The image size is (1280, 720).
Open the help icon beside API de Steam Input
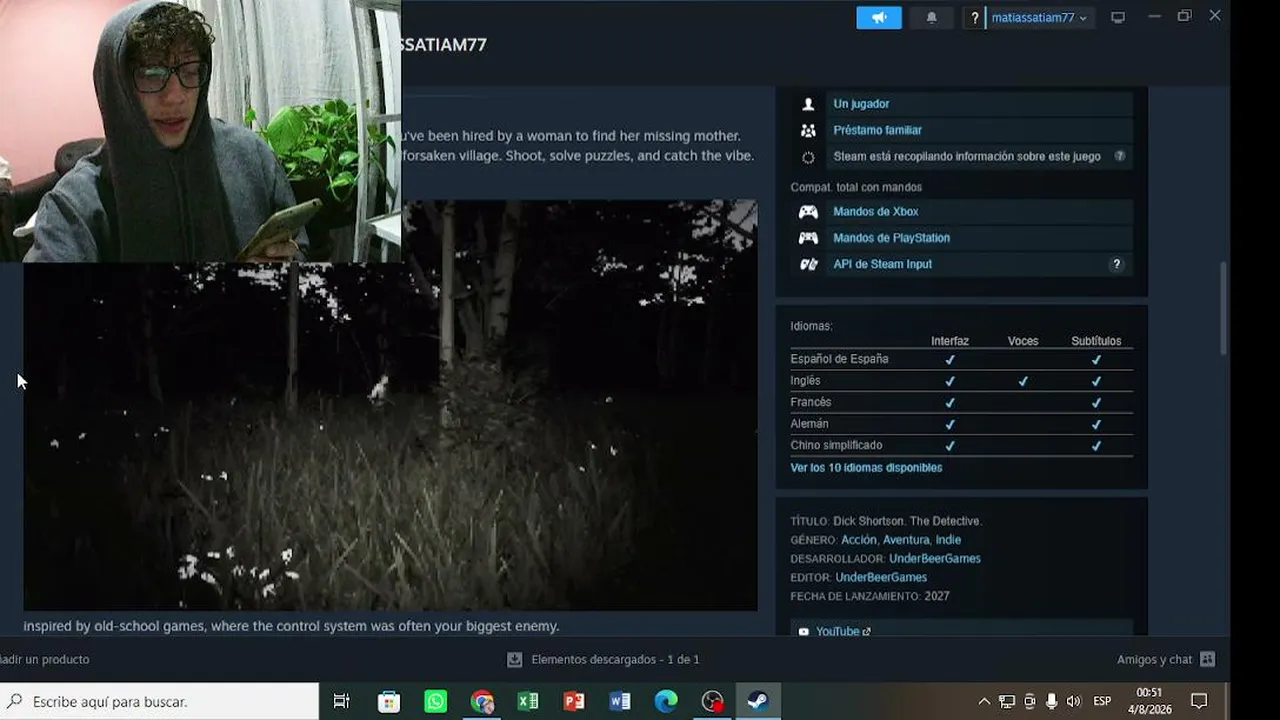point(1117,264)
